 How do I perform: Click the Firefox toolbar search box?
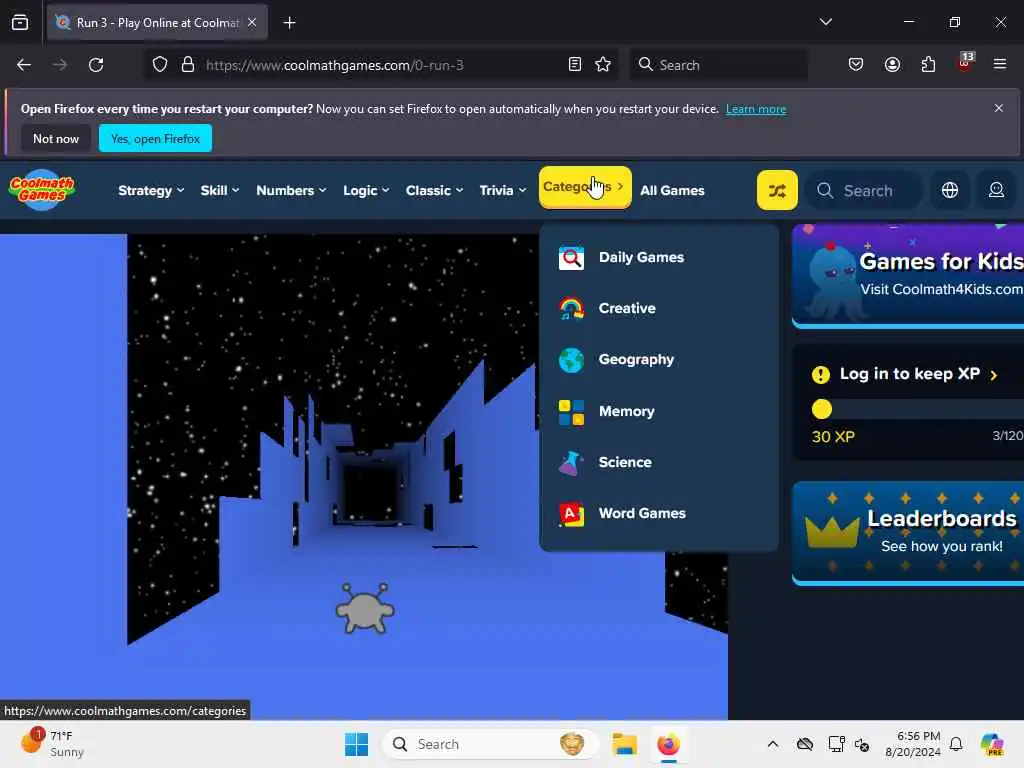[x=718, y=65]
